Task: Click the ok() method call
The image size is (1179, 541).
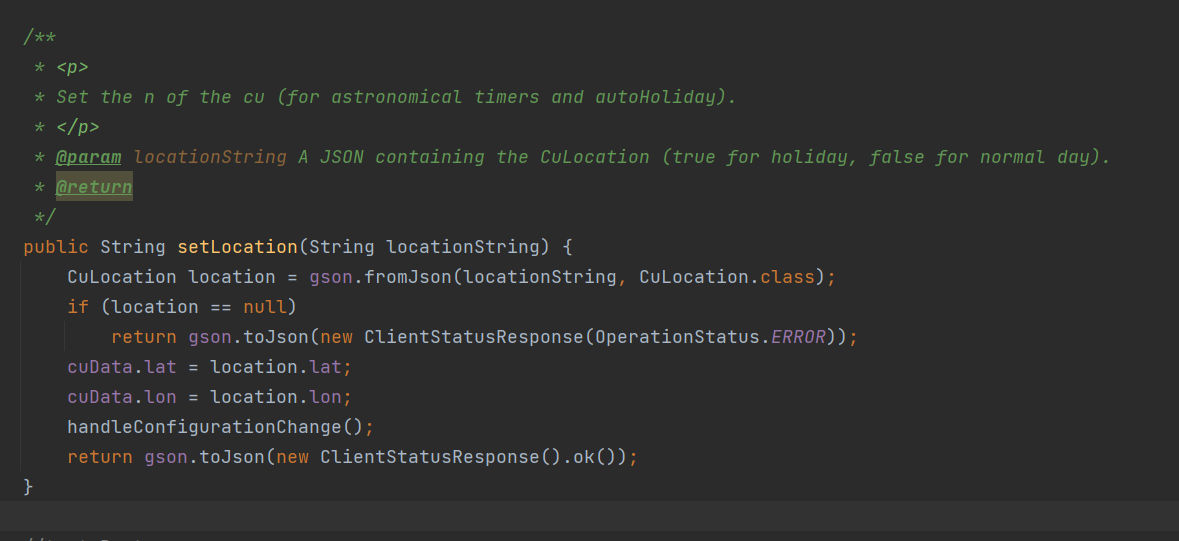Action: (x=589, y=457)
